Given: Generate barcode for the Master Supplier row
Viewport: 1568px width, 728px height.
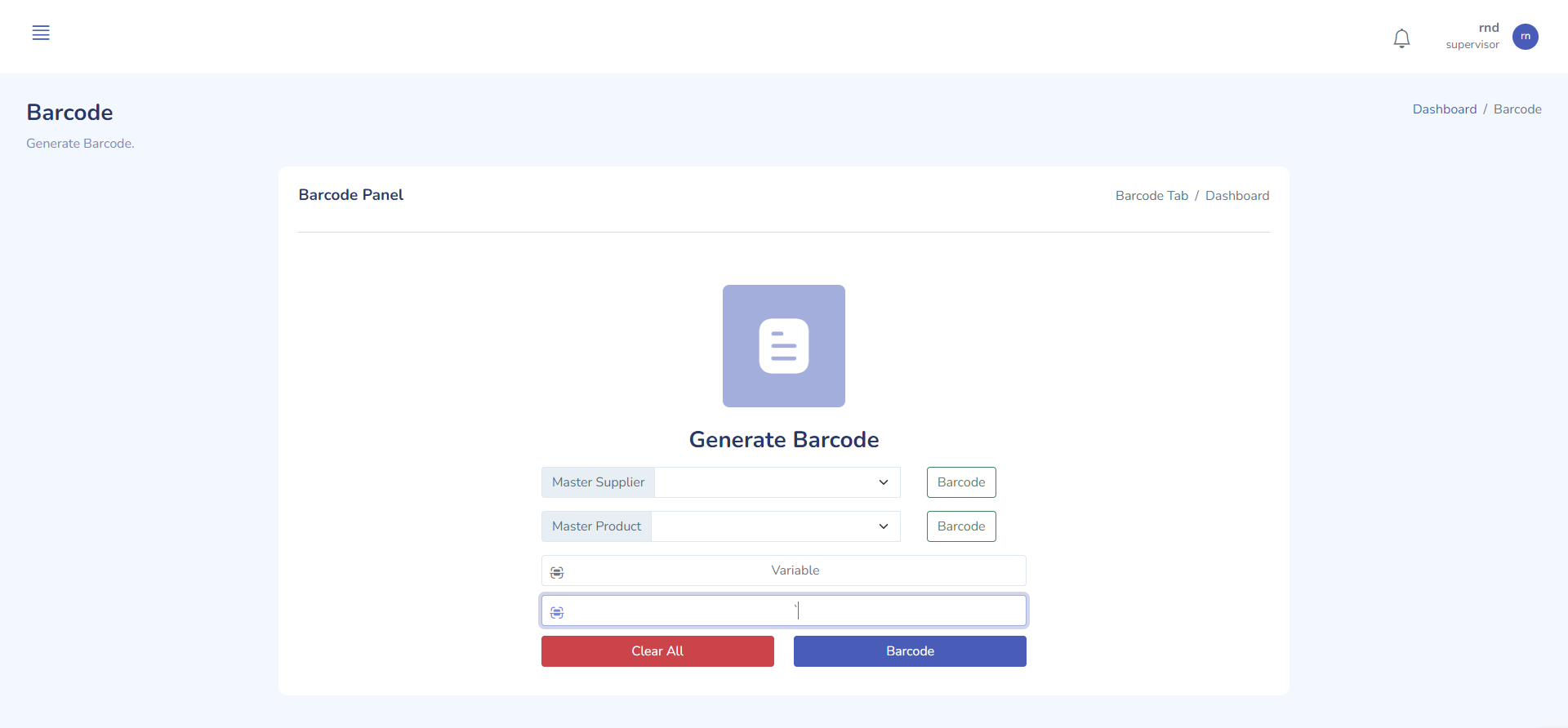Looking at the screenshot, I should (960, 482).
